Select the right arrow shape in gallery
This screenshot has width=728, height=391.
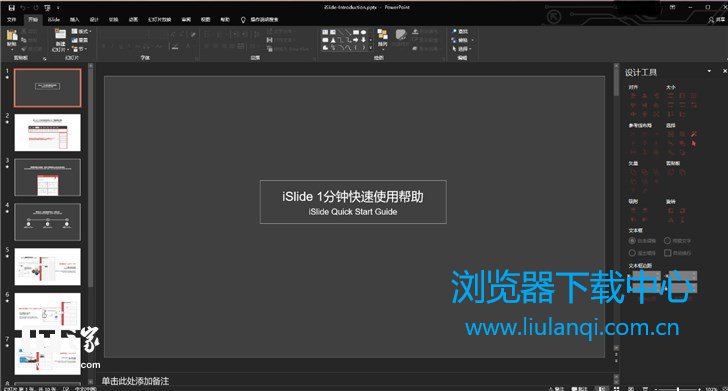coord(356,40)
